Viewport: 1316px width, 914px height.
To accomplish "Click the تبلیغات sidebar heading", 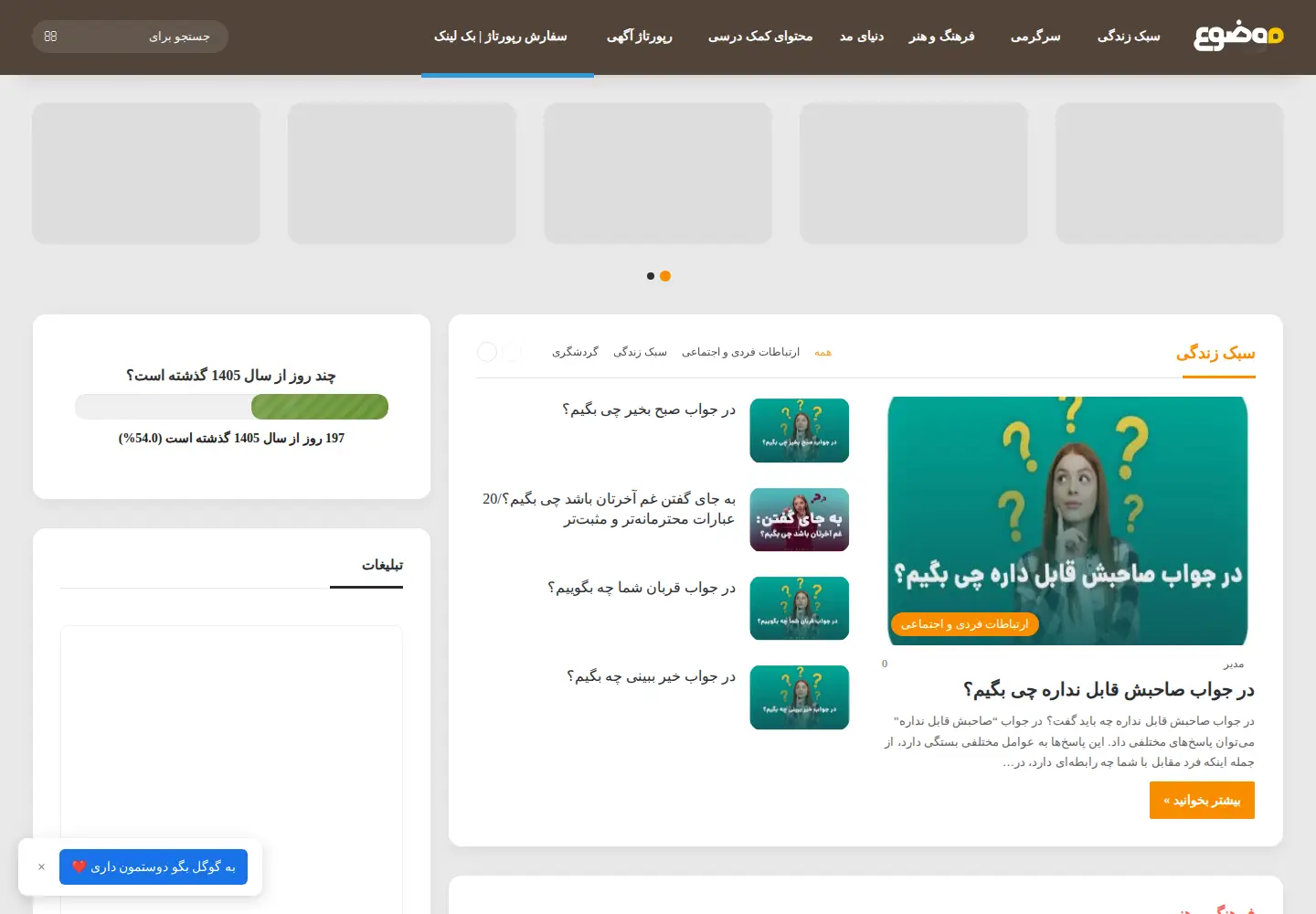I will (382, 565).
